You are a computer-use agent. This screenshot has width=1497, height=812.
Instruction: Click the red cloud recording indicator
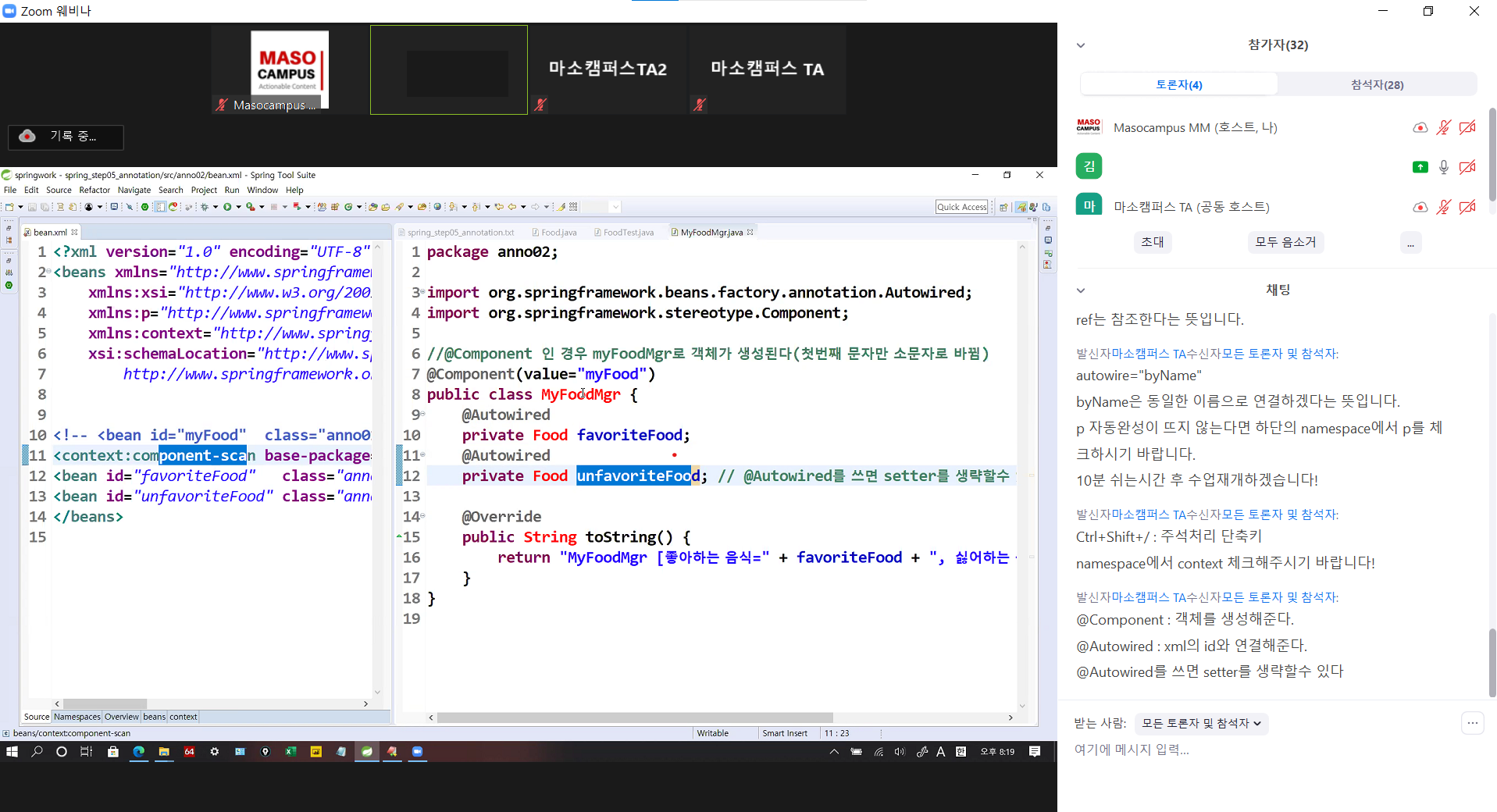27,136
